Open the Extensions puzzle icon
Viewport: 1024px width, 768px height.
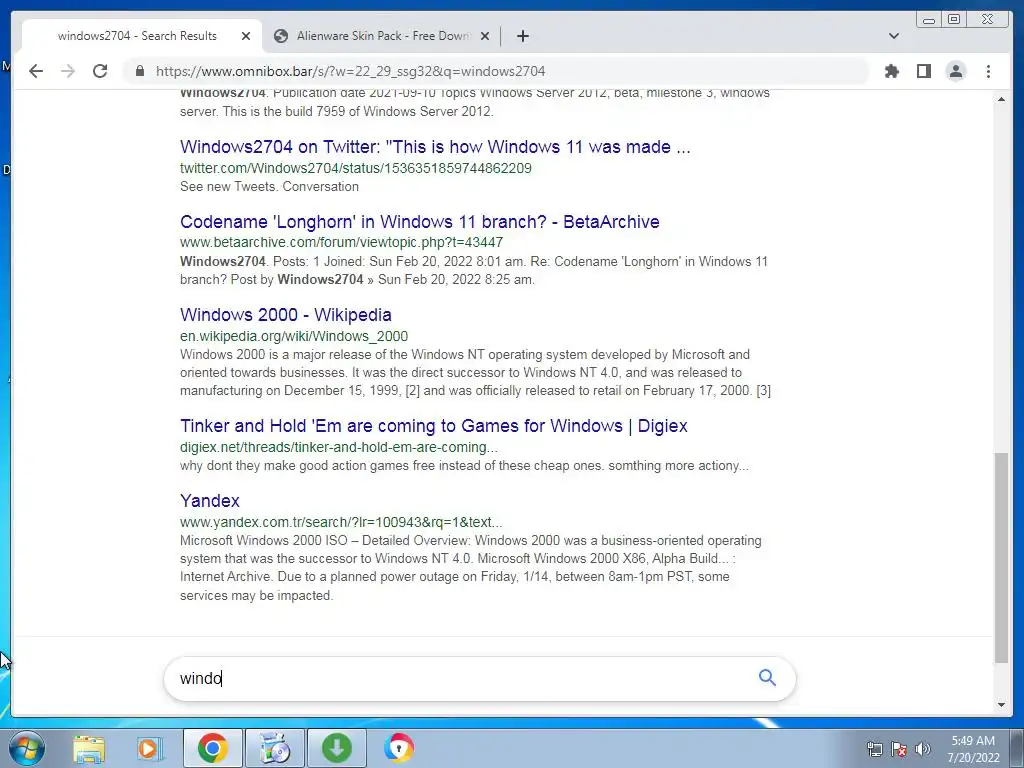[x=891, y=71]
